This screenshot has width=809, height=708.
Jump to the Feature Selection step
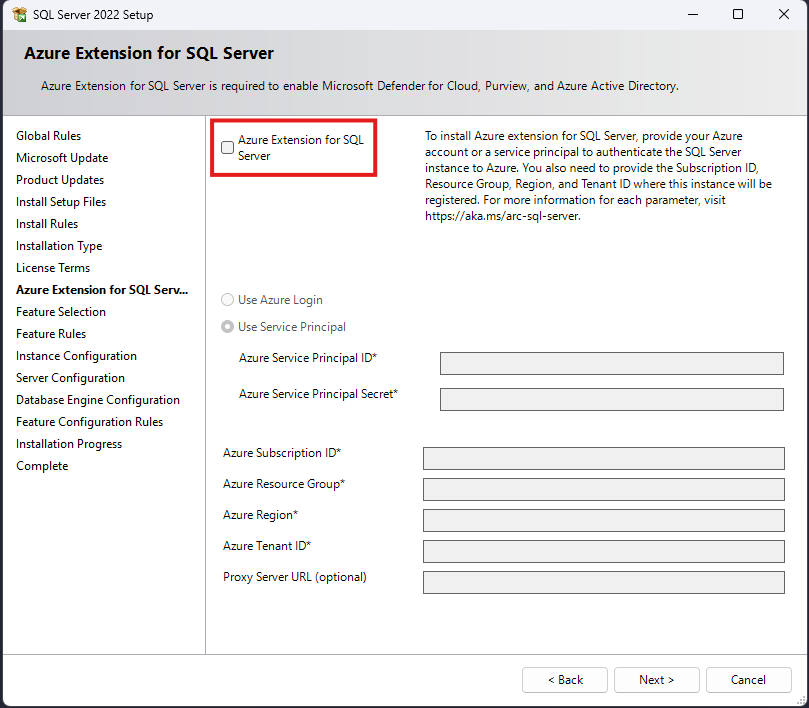pyautogui.click(x=61, y=312)
